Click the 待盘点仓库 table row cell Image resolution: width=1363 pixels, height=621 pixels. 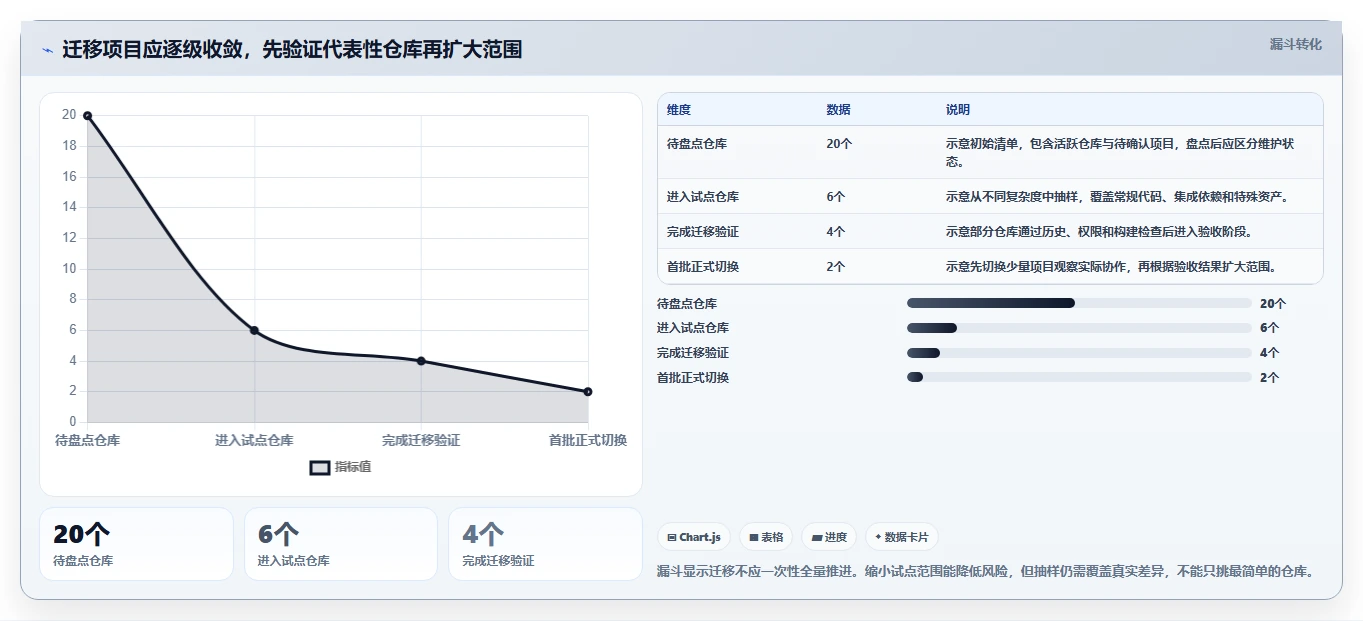click(x=697, y=144)
